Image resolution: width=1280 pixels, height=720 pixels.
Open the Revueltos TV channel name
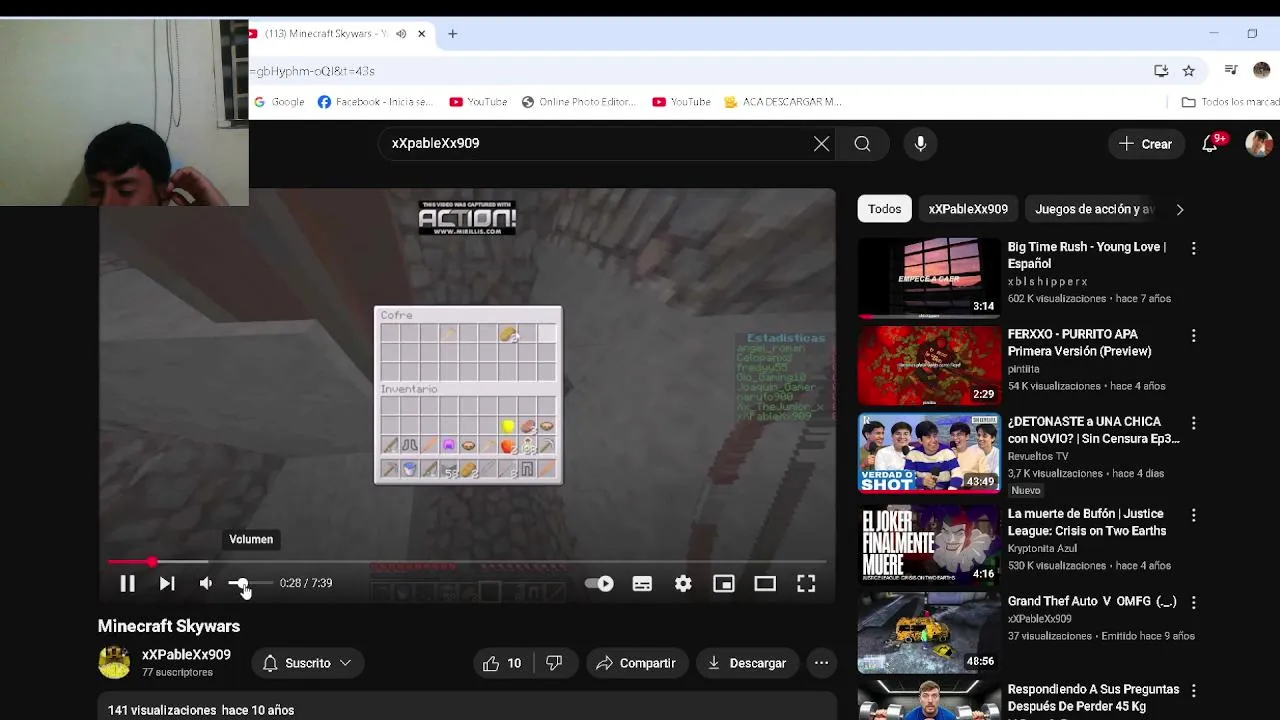click(1038, 456)
